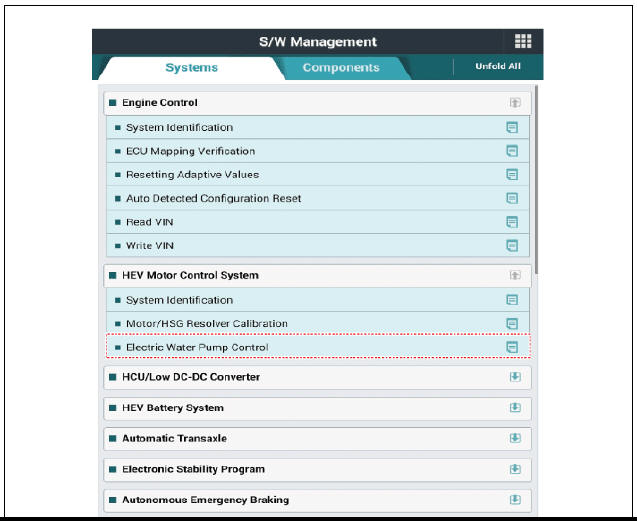
Task: Expand the Automatic Transaxle section
Action: pyautogui.click(x=515, y=438)
